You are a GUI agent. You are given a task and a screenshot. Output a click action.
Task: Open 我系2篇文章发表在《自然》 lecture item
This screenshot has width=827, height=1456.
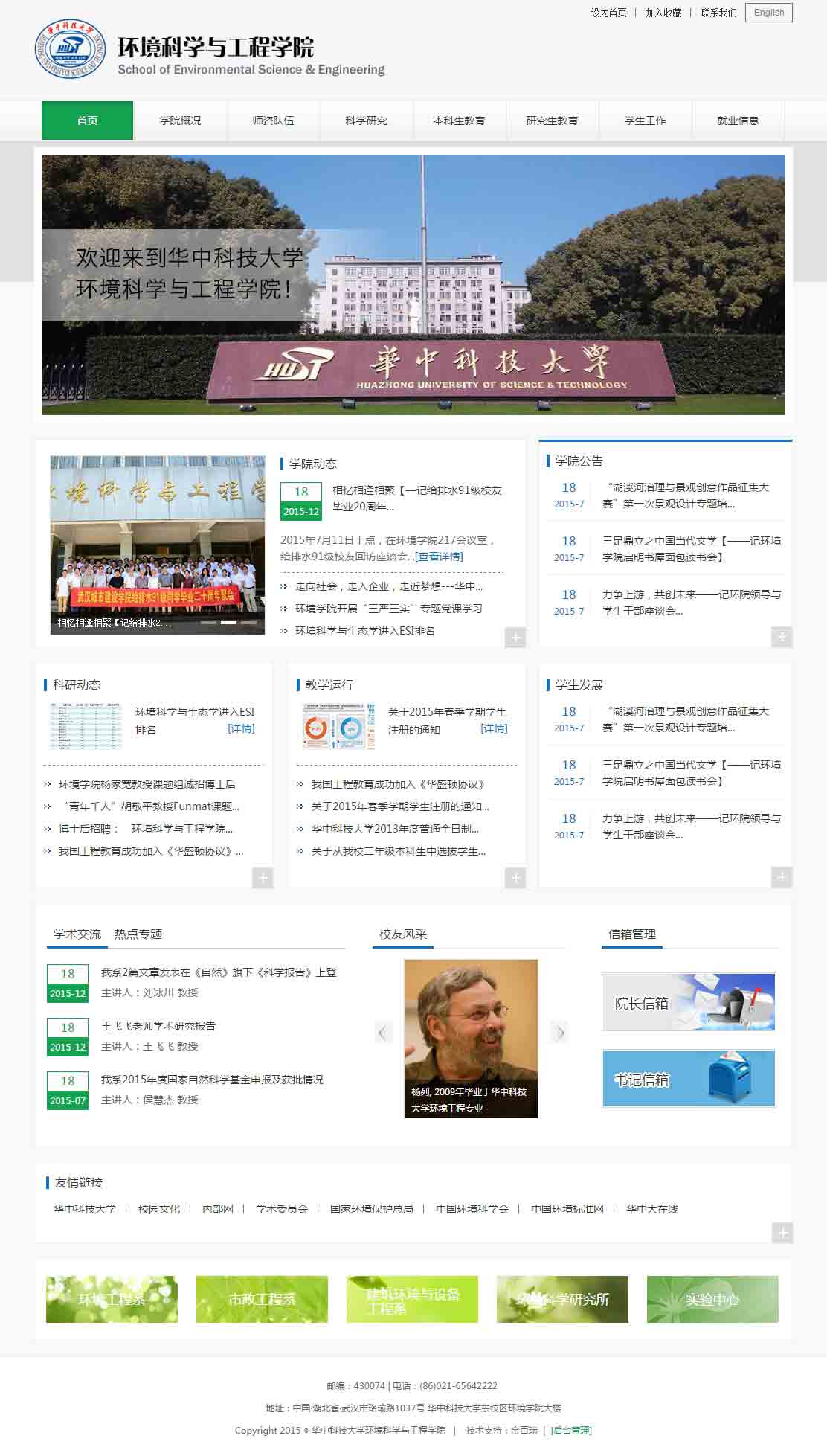(x=219, y=972)
